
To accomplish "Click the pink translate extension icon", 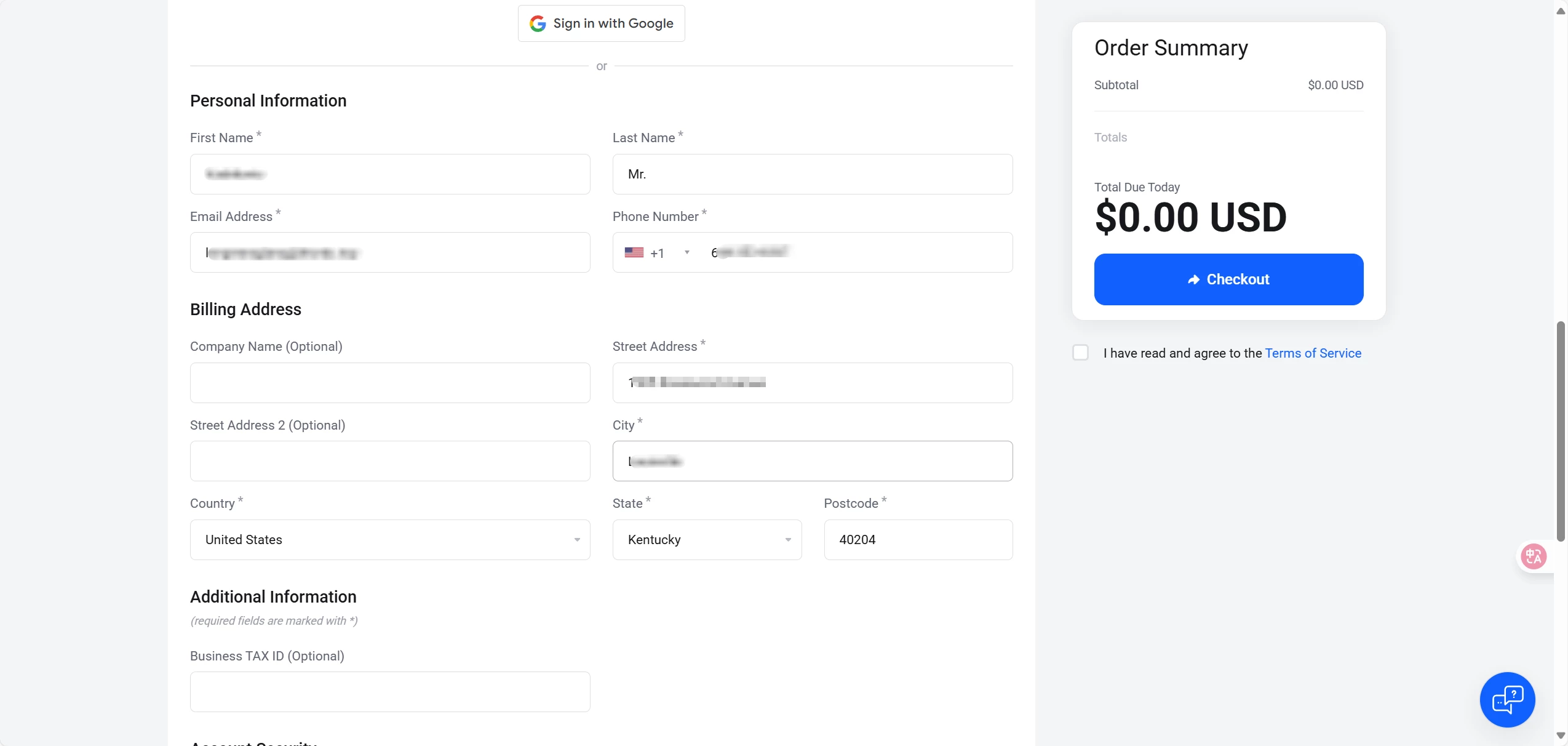I will [x=1533, y=556].
